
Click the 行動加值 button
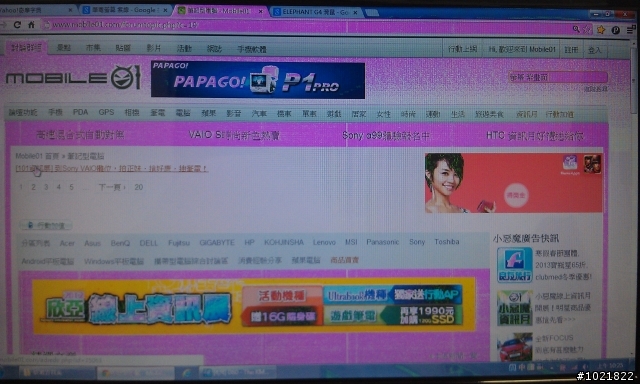46,225
